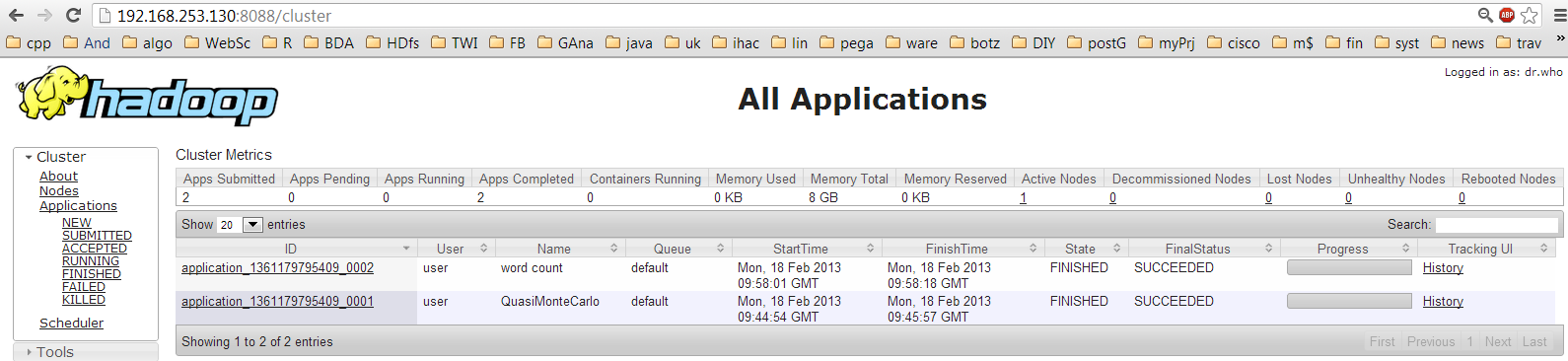Filter applications by RUNNING state
Screen dimensions: 1568x361
[91, 261]
